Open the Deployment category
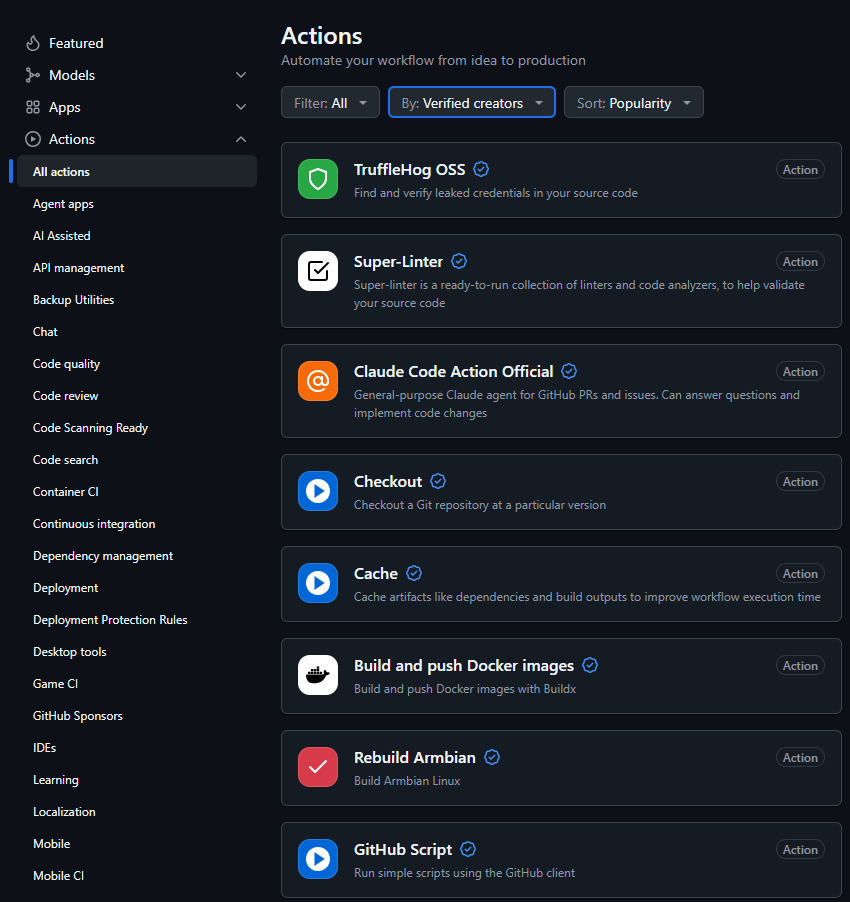850x902 pixels. [x=66, y=588]
